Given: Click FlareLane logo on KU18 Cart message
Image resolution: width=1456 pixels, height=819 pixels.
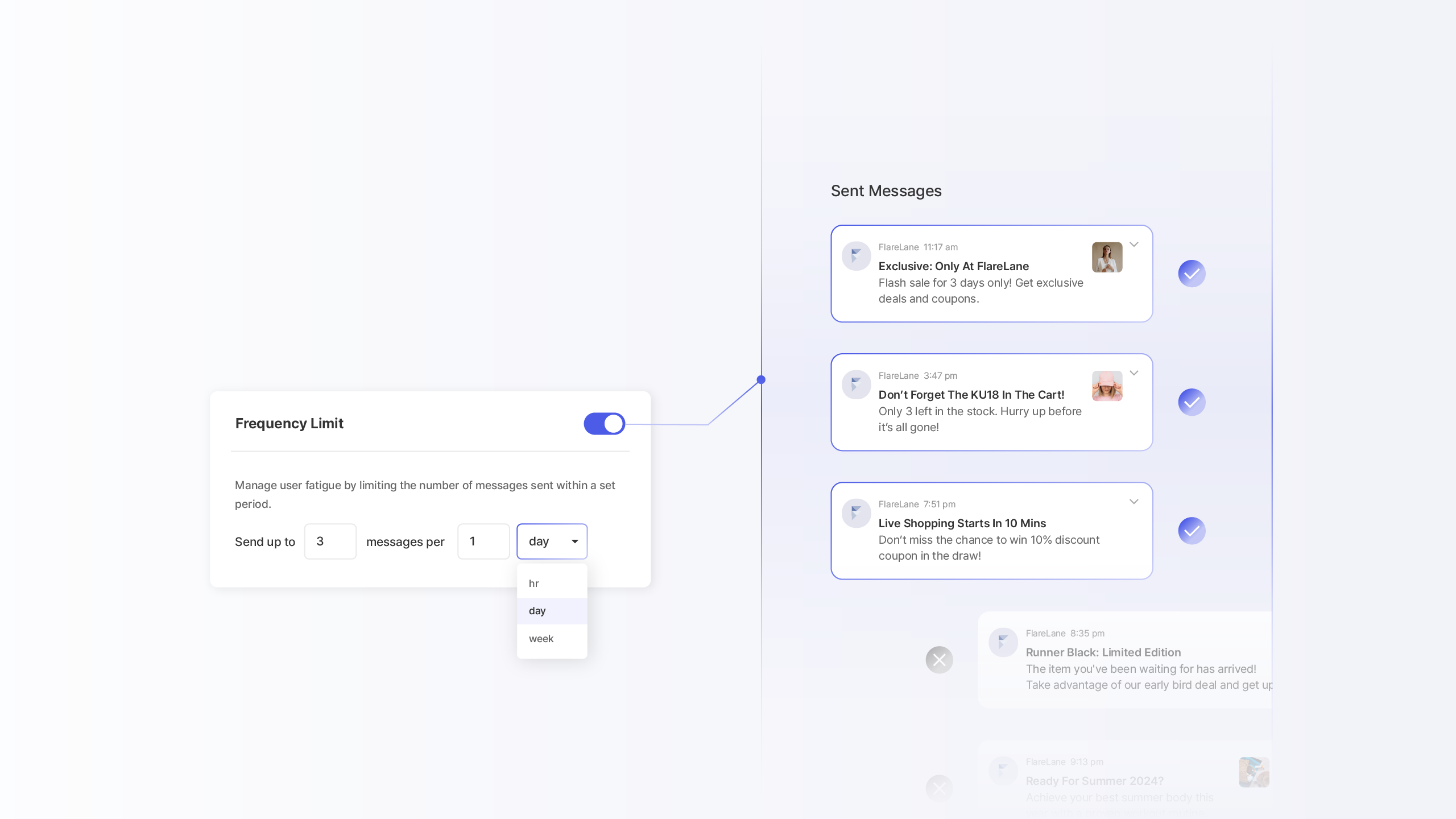Looking at the screenshot, I should click(856, 385).
